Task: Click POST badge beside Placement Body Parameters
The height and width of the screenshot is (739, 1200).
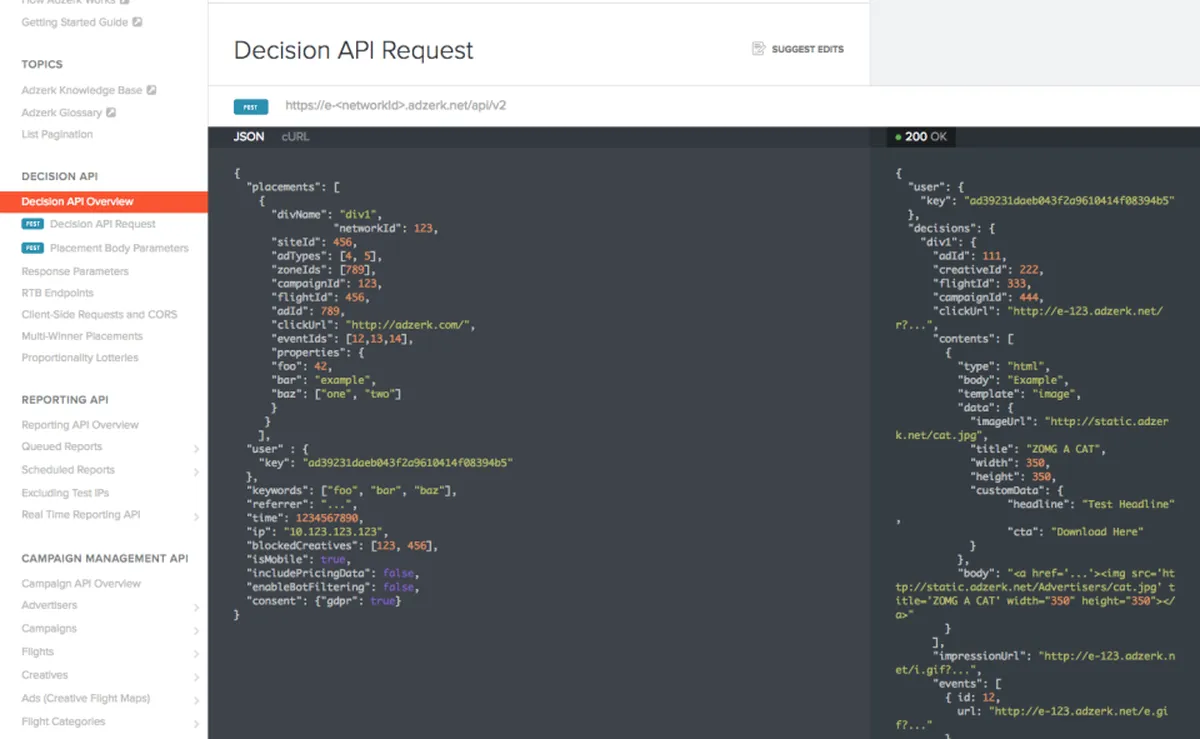Action: click(33, 248)
